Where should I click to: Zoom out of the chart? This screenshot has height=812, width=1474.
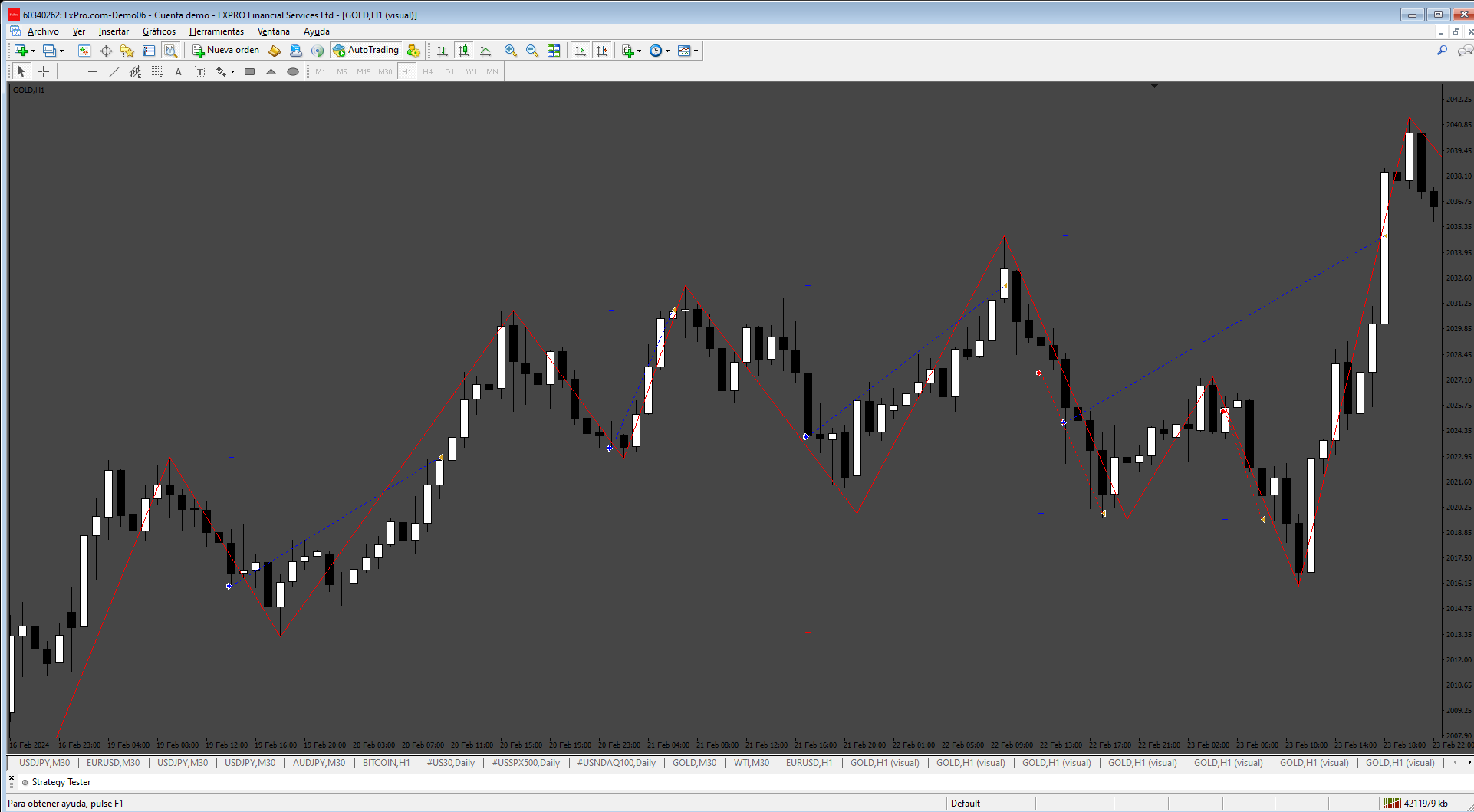(x=532, y=51)
